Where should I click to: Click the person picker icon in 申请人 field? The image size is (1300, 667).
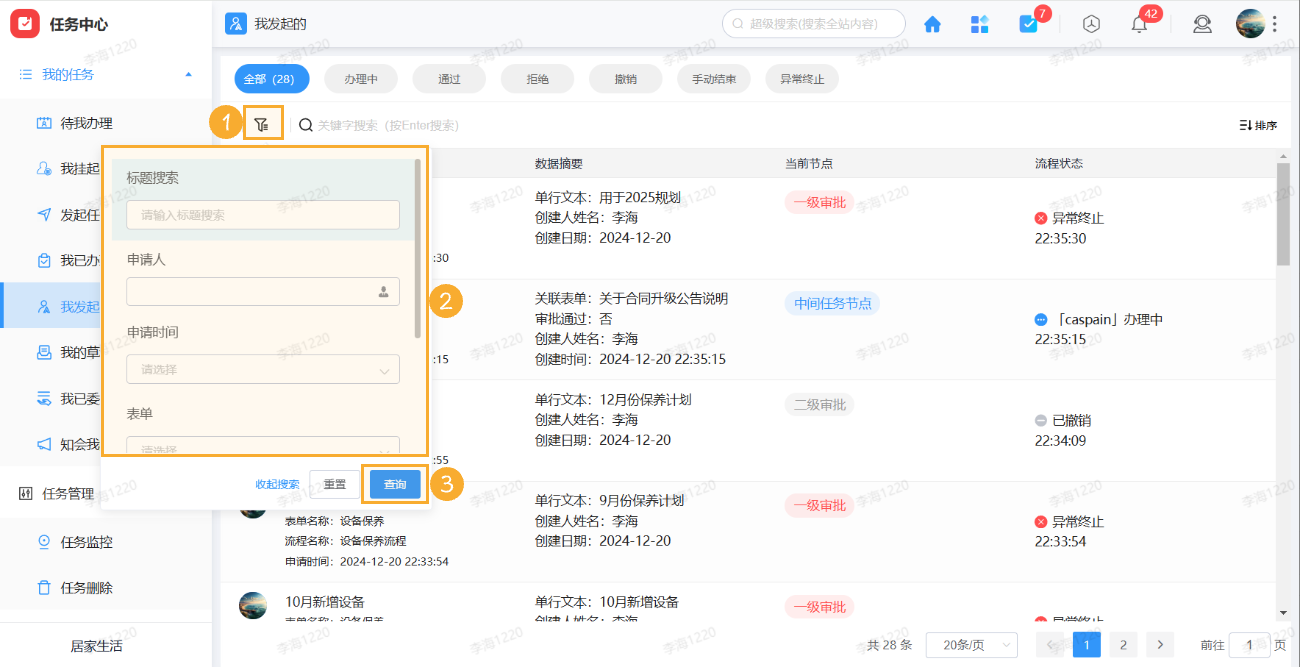click(385, 291)
